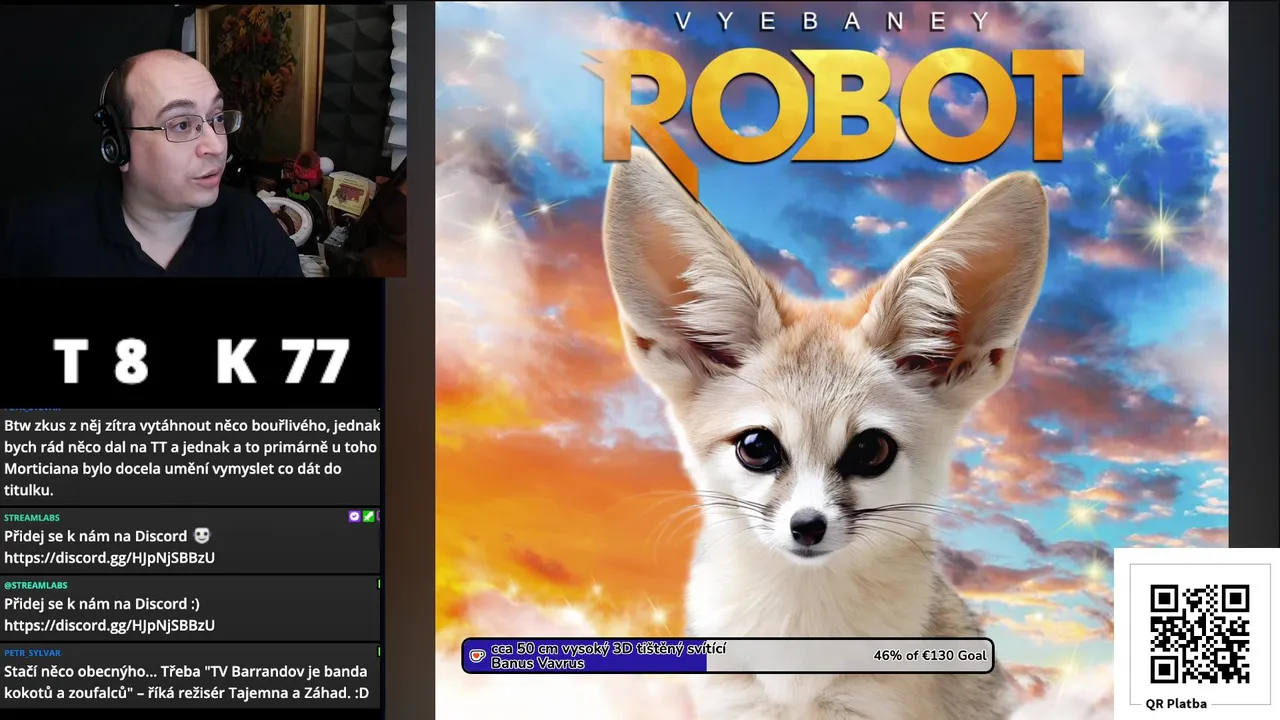Open the first Discord invite link from STREAMLABS
This screenshot has width=1280, height=720.
[109, 558]
